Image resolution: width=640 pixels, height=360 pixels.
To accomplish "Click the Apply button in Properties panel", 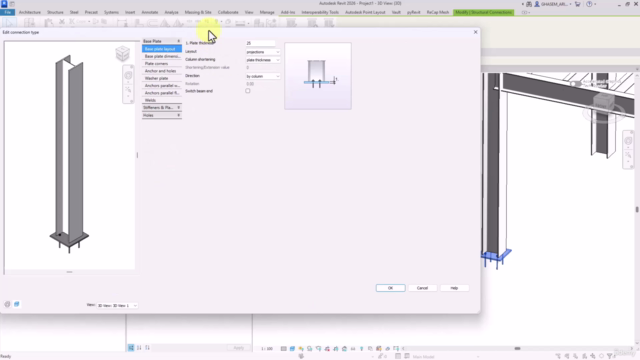I will tap(239, 348).
